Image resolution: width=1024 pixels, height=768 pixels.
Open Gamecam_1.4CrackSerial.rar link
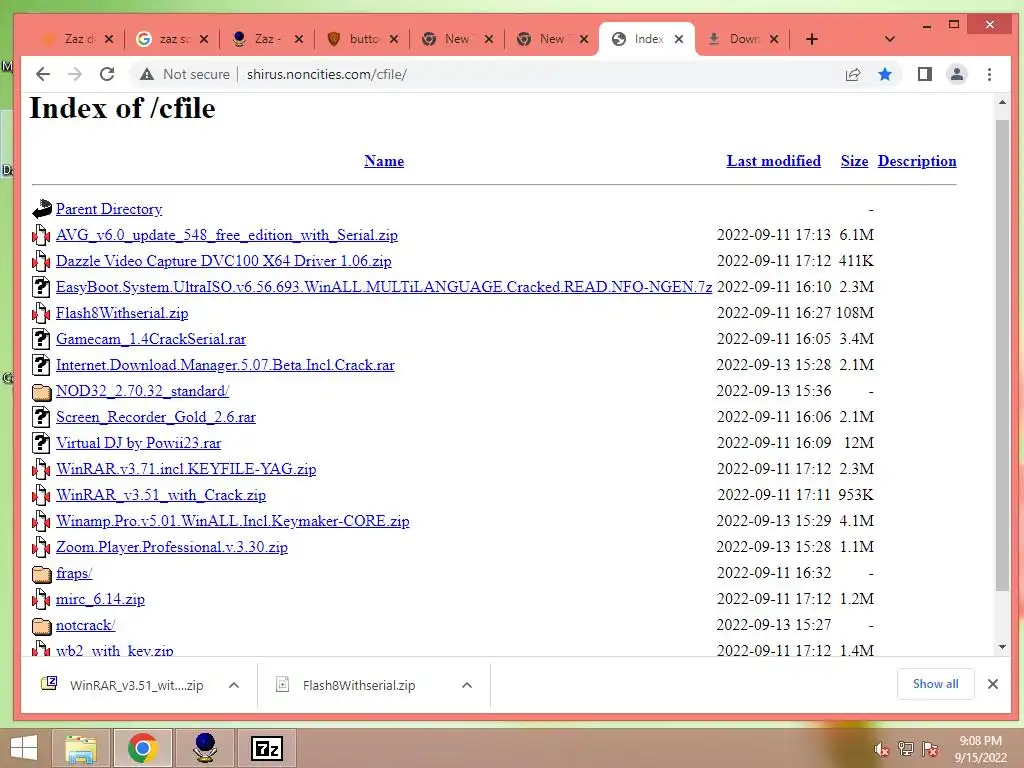pyautogui.click(x=151, y=339)
